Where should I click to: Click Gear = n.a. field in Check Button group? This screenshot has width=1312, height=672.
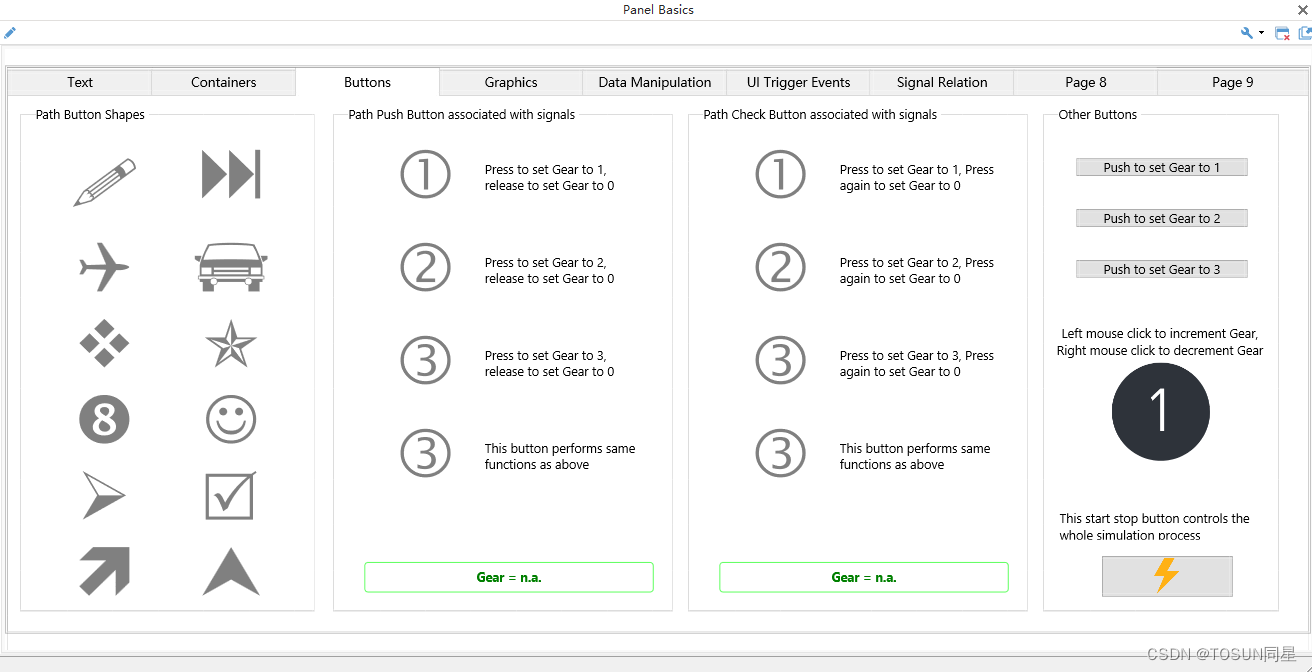pos(864,577)
